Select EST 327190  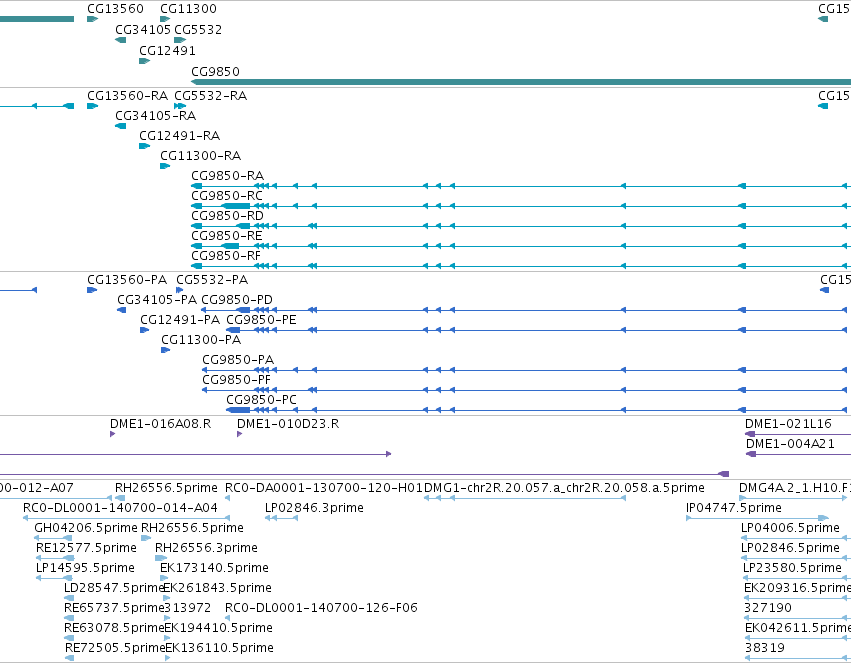(x=768, y=609)
